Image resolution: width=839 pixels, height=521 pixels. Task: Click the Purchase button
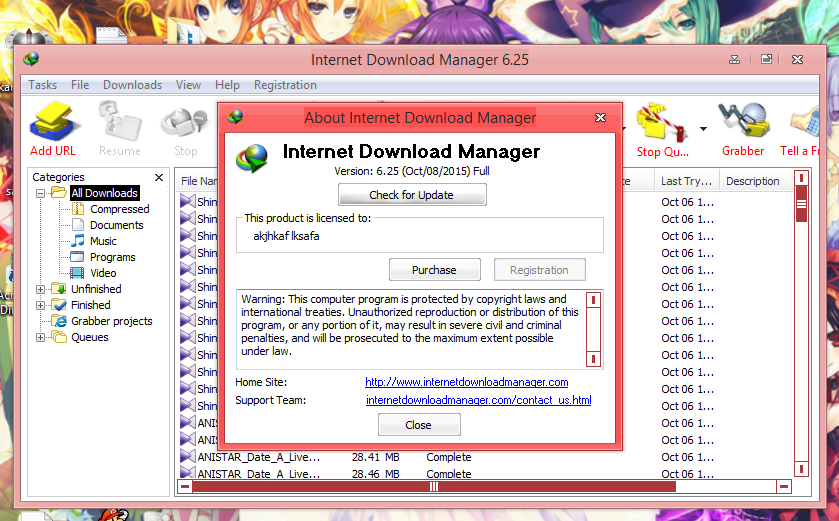[x=434, y=270]
